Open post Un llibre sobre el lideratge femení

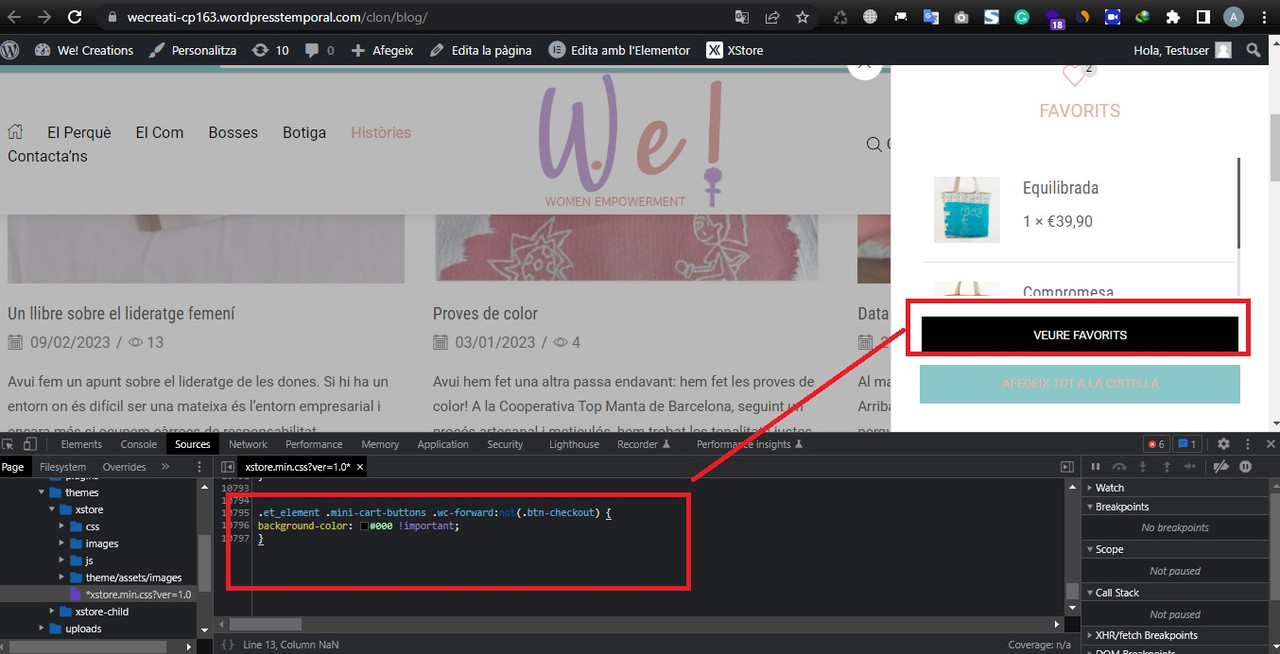[121, 313]
